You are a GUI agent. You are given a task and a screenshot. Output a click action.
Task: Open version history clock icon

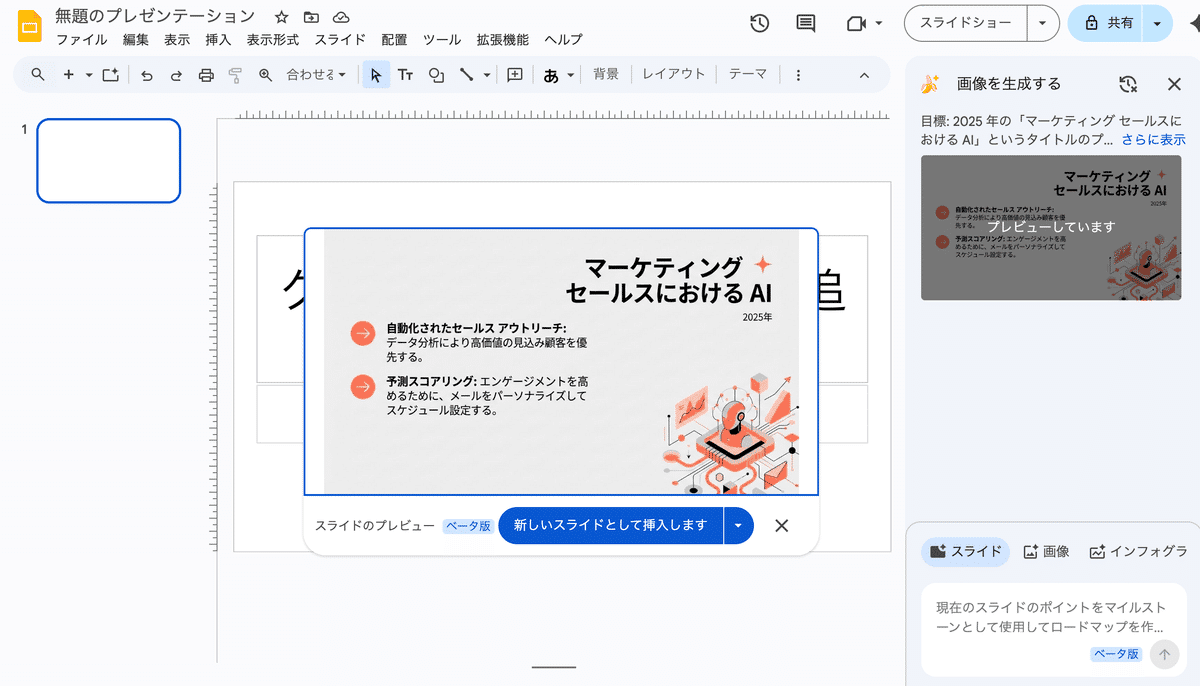tap(760, 23)
